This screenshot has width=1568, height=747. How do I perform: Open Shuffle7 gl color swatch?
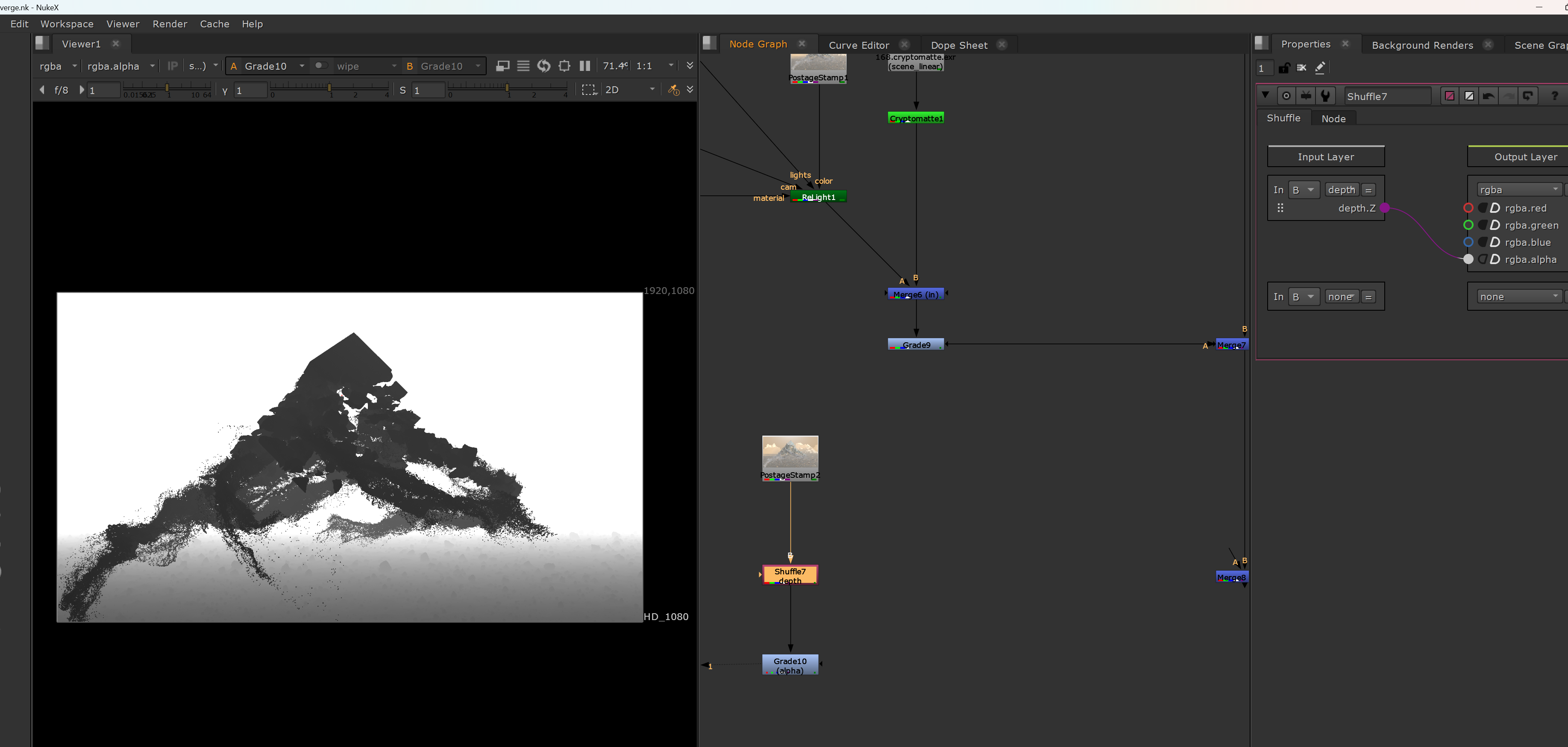[x=1469, y=96]
